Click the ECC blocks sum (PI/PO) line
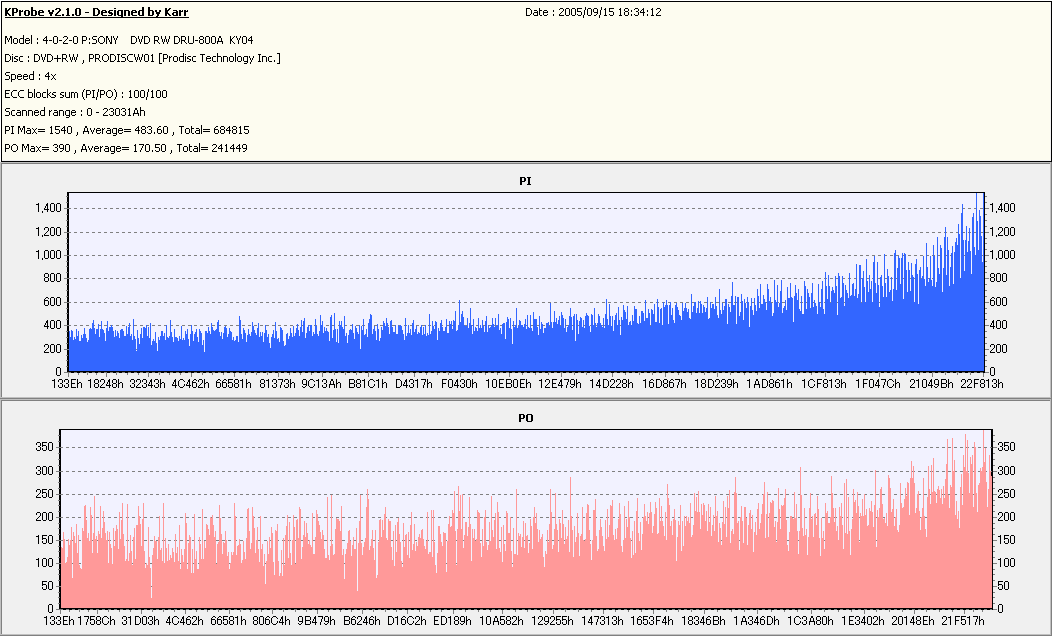 click(x=86, y=94)
